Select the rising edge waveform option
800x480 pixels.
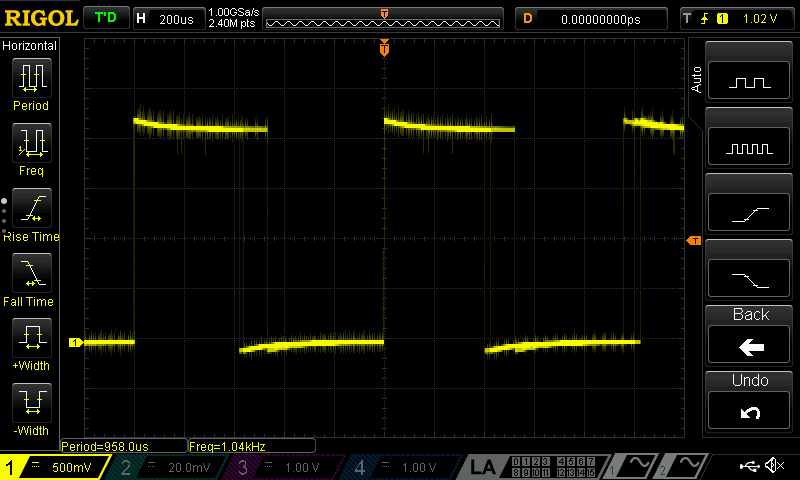click(x=750, y=213)
